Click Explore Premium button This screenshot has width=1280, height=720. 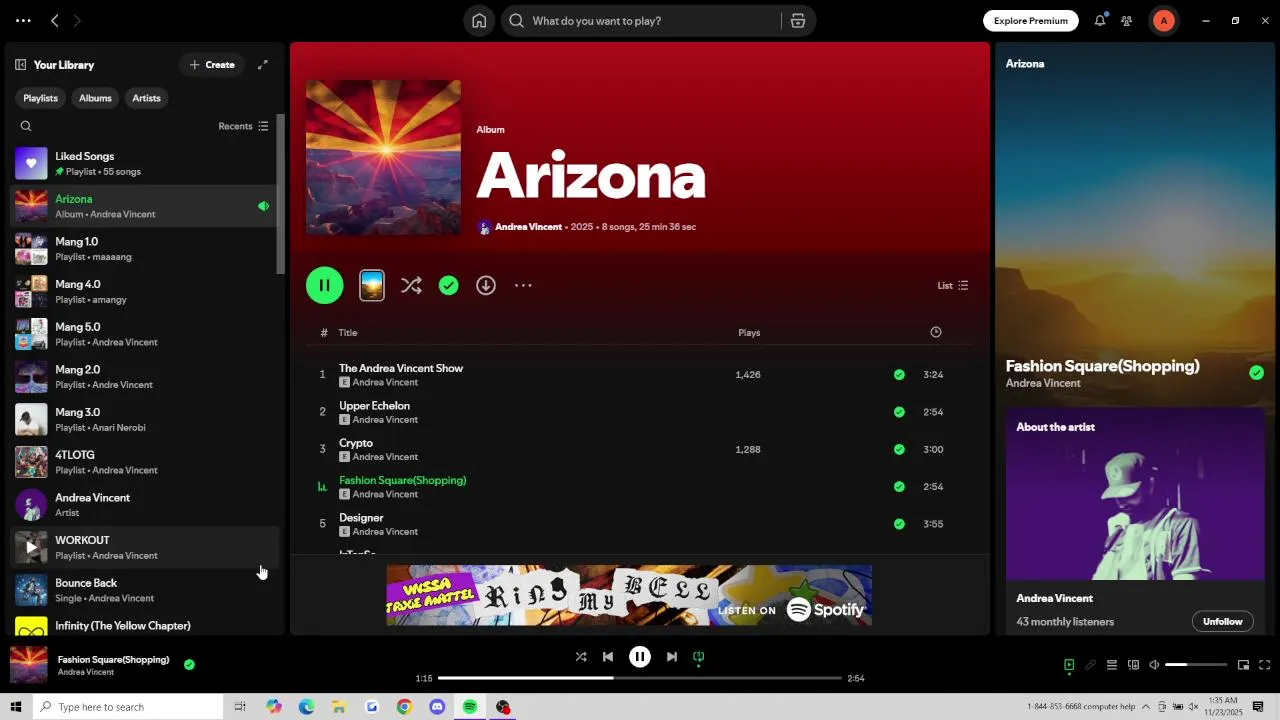1031,21
